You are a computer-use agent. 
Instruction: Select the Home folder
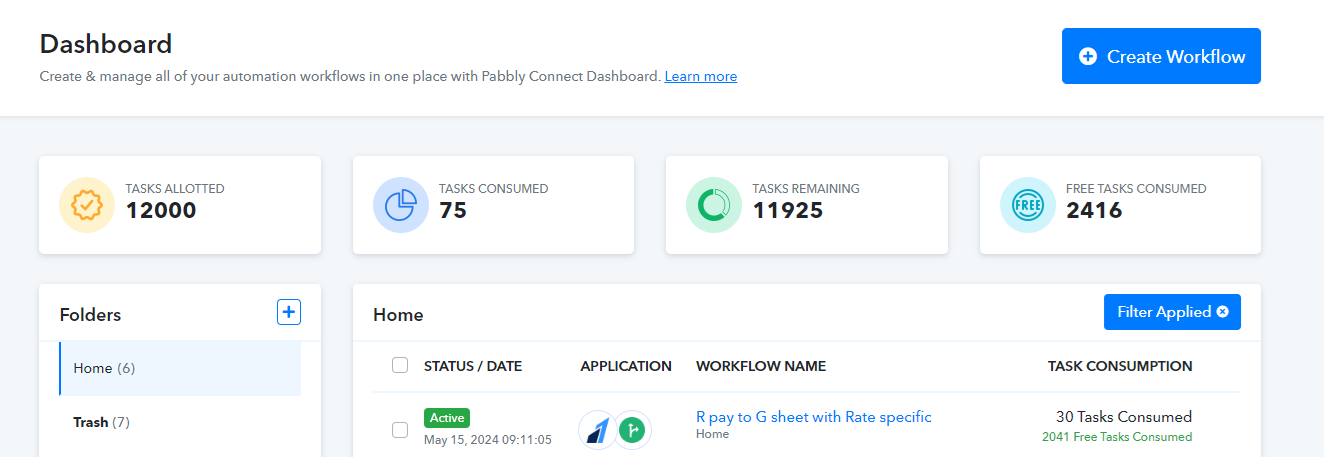pyautogui.click(x=180, y=368)
